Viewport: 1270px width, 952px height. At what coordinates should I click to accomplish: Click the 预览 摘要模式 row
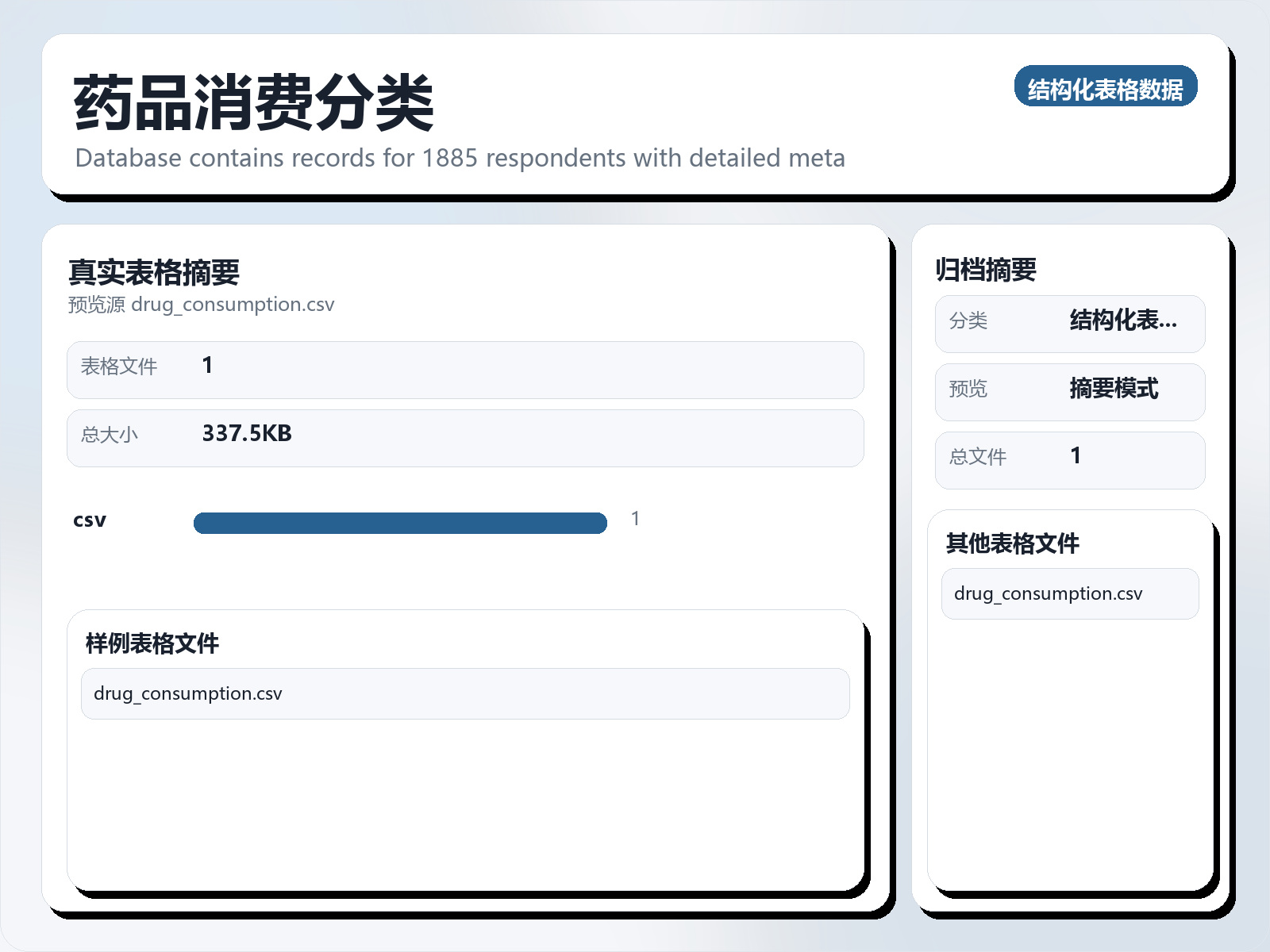click(1069, 390)
